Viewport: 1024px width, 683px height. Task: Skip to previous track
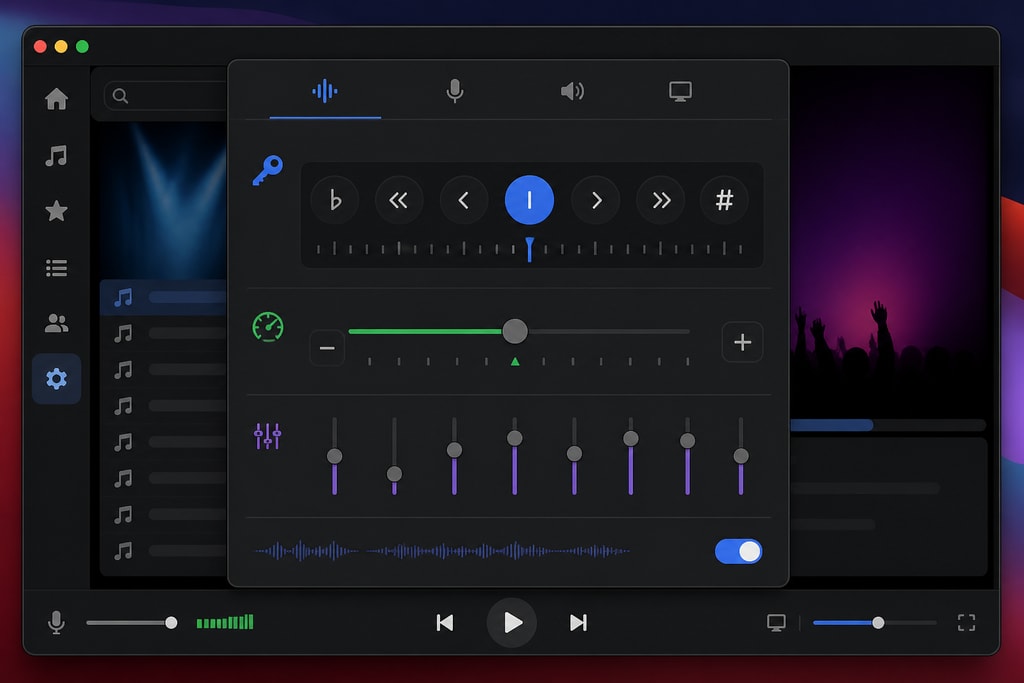click(445, 623)
